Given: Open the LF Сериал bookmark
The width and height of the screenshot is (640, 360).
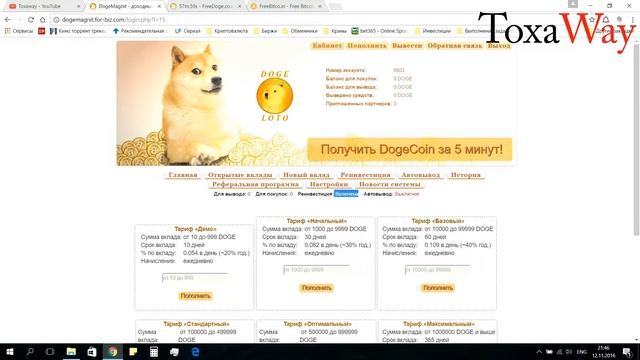Looking at the screenshot, I should [x=187, y=31].
